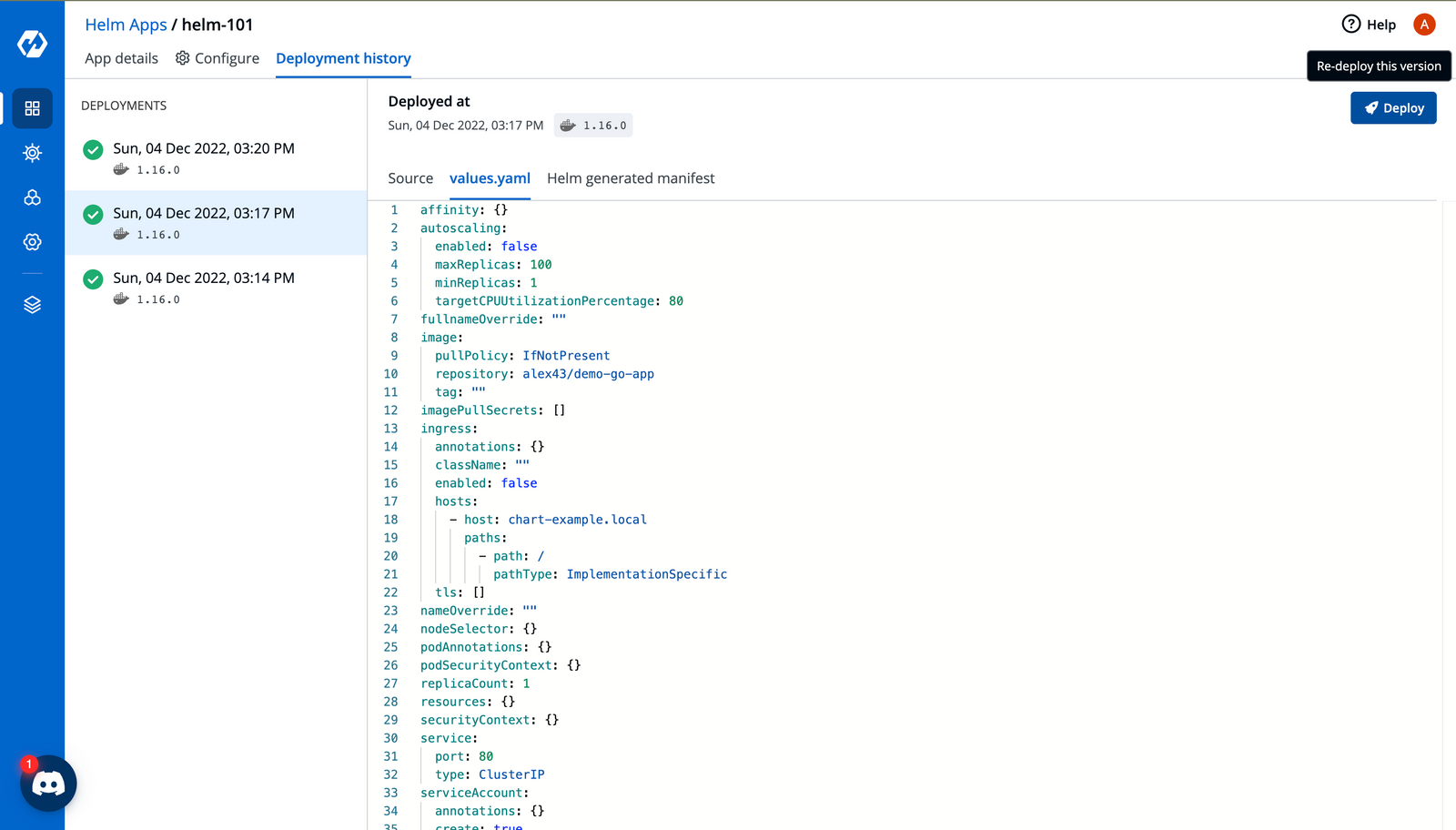Click the rocket icon inside Deploy button

(1372, 107)
